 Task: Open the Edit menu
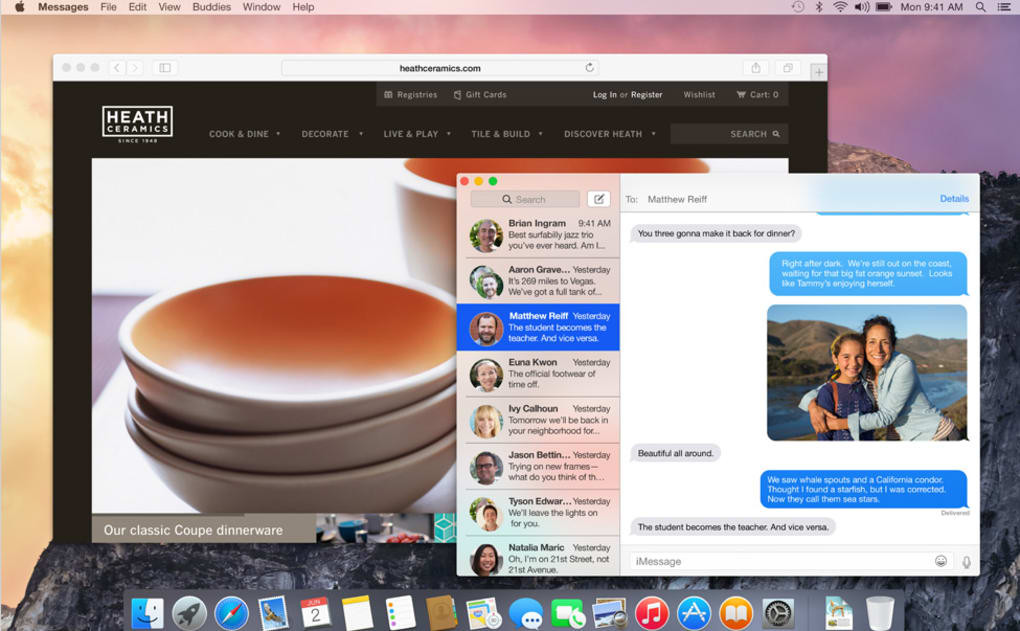(137, 7)
